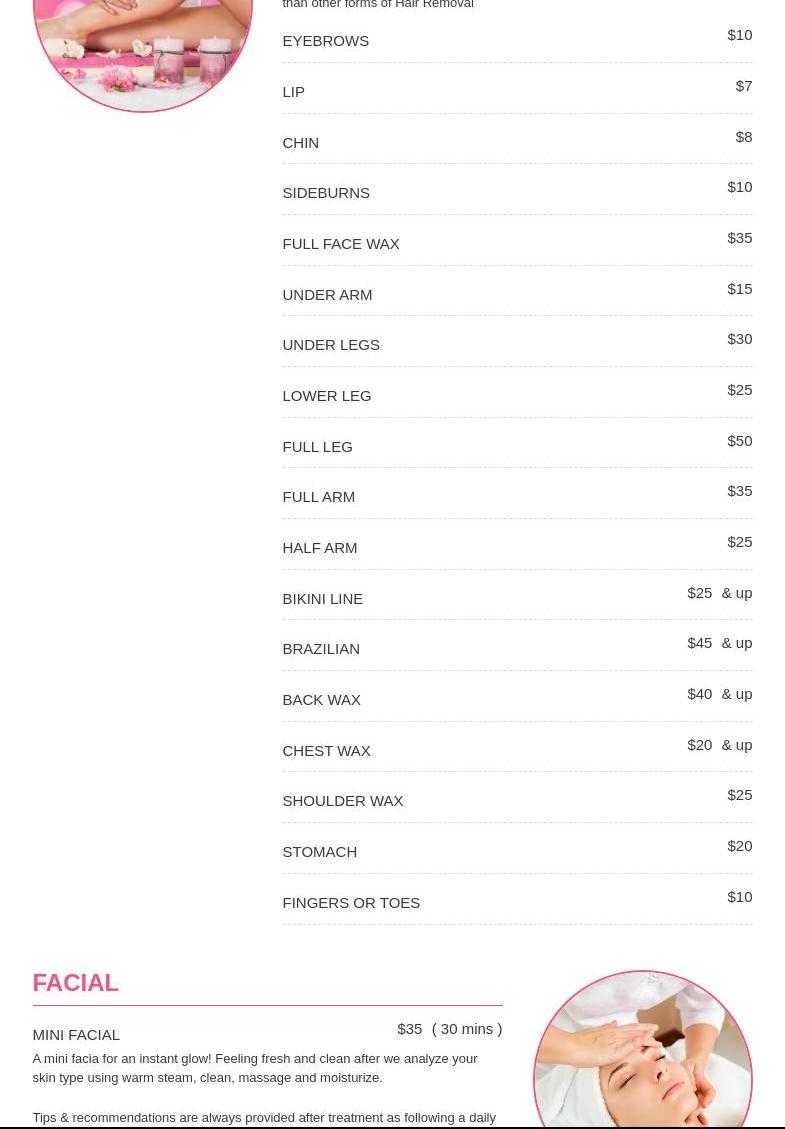Select the CHIN wax entry

click(300, 143)
